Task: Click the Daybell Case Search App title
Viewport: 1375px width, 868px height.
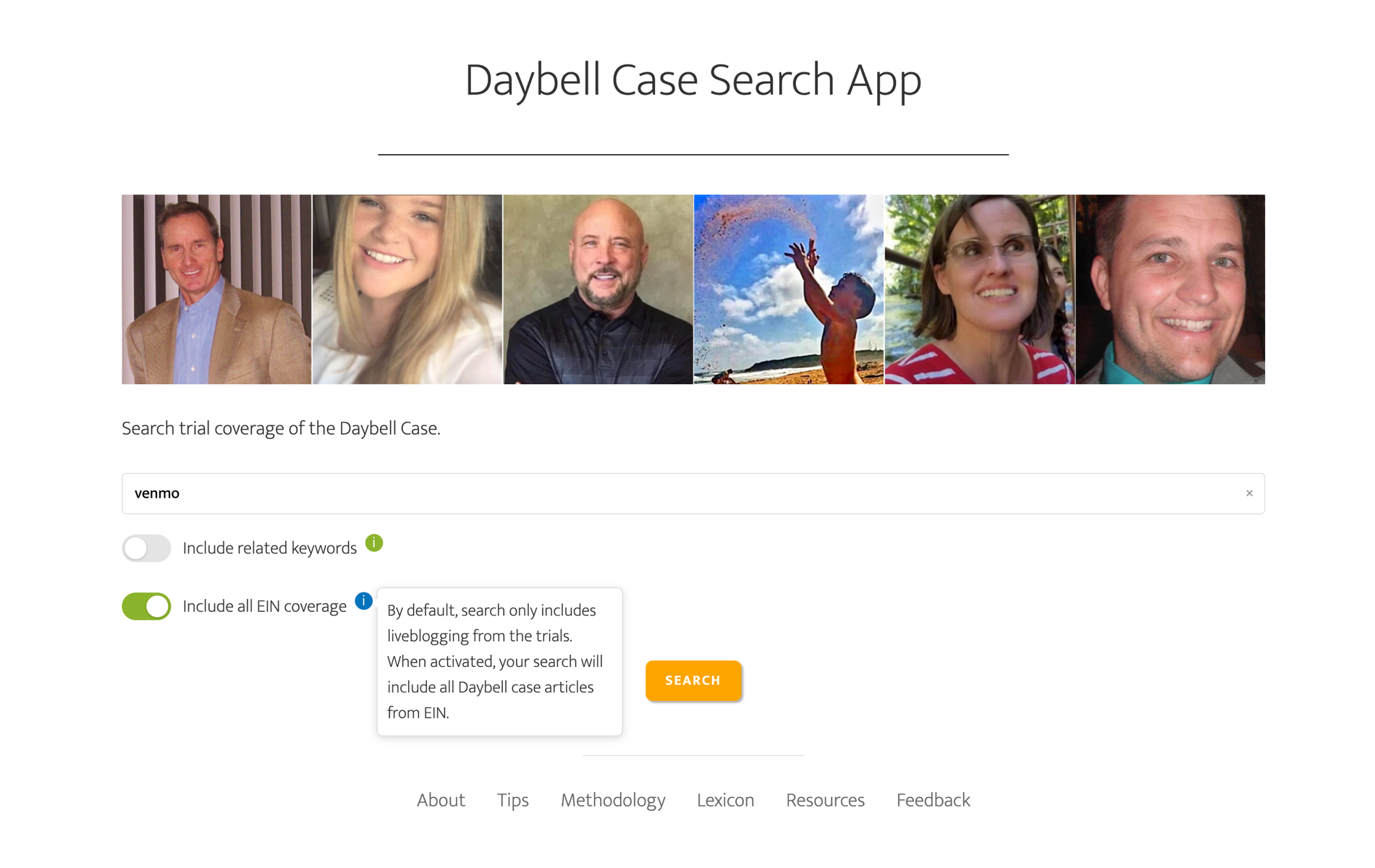Action: [x=693, y=80]
